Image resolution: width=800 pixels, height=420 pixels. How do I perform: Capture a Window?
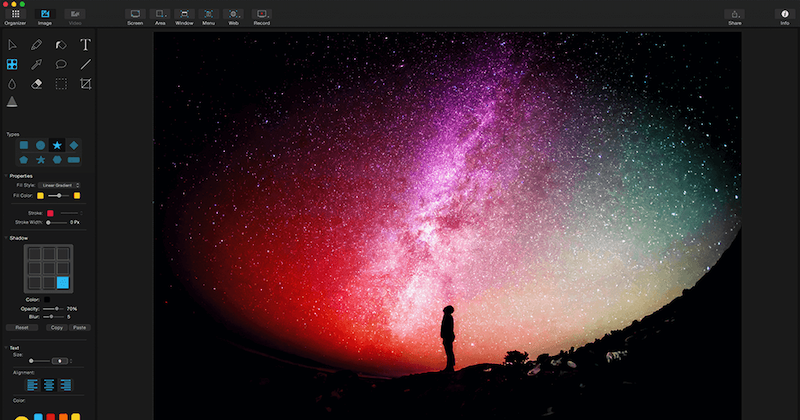(184, 17)
